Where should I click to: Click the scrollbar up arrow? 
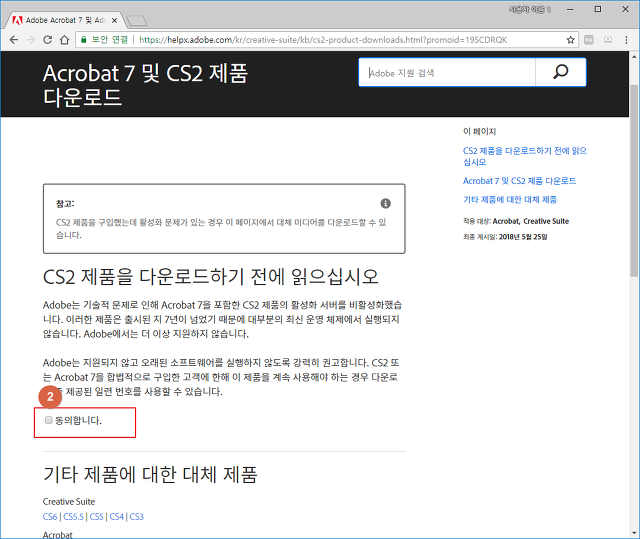click(x=634, y=57)
